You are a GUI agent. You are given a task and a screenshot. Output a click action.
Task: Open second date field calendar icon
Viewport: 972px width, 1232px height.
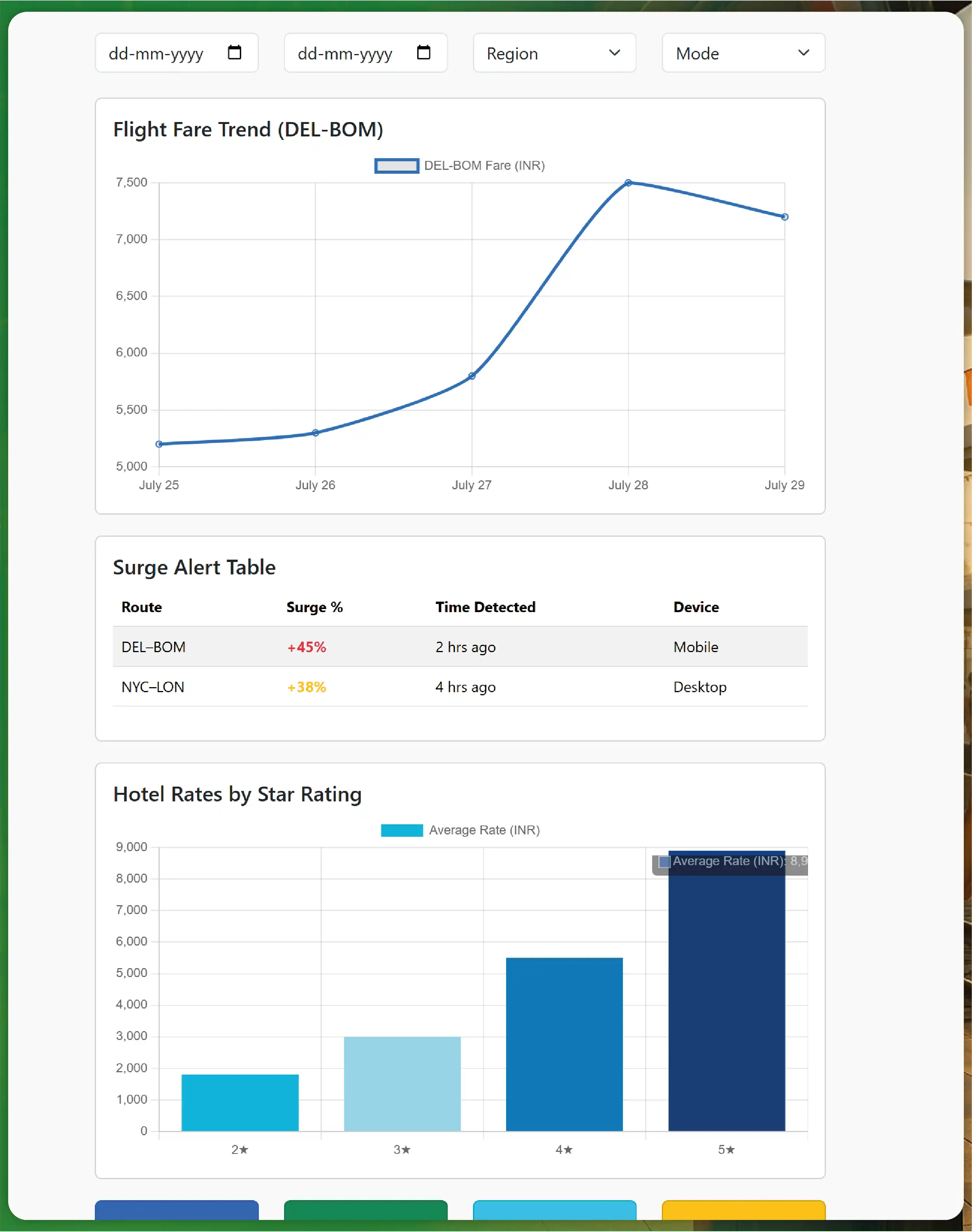(x=423, y=52)
